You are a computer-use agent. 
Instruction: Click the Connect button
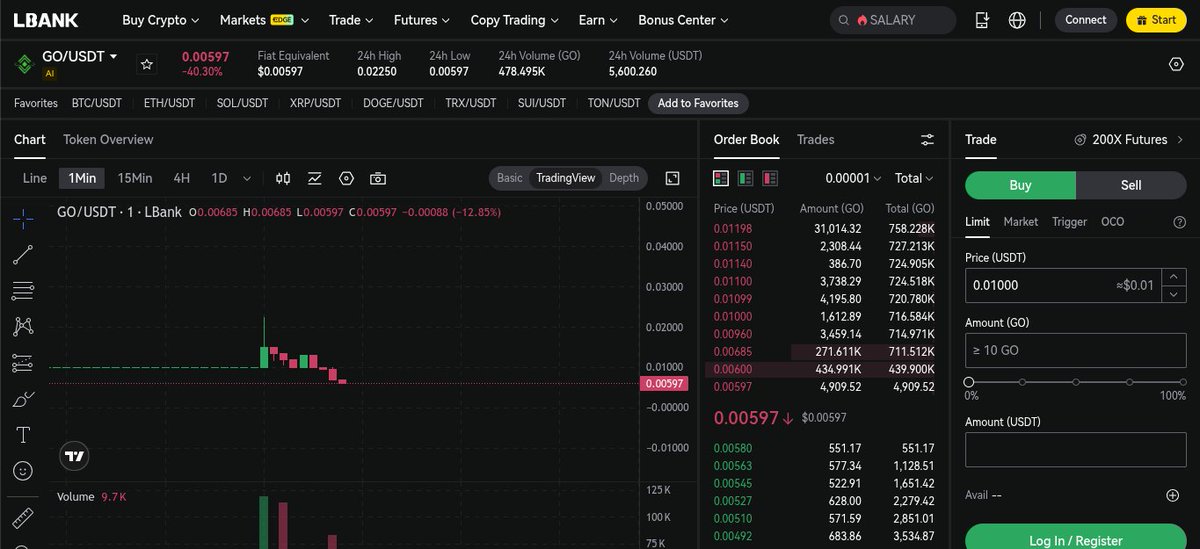coord(1086,20)
